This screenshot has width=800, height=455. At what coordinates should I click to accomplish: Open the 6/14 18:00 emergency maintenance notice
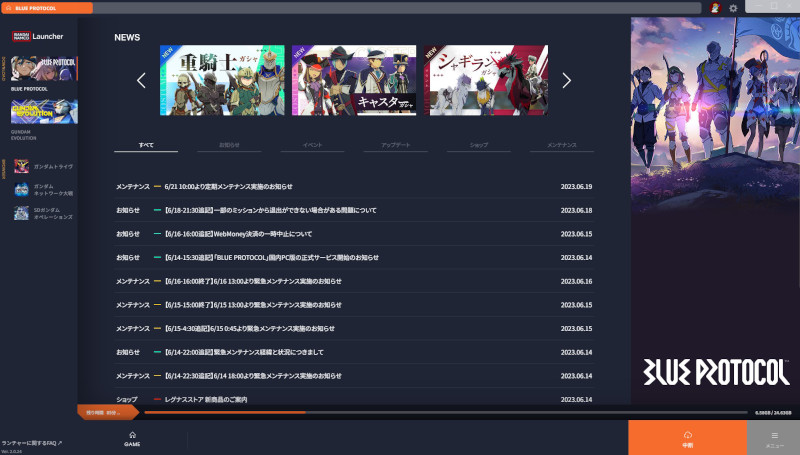354,376
